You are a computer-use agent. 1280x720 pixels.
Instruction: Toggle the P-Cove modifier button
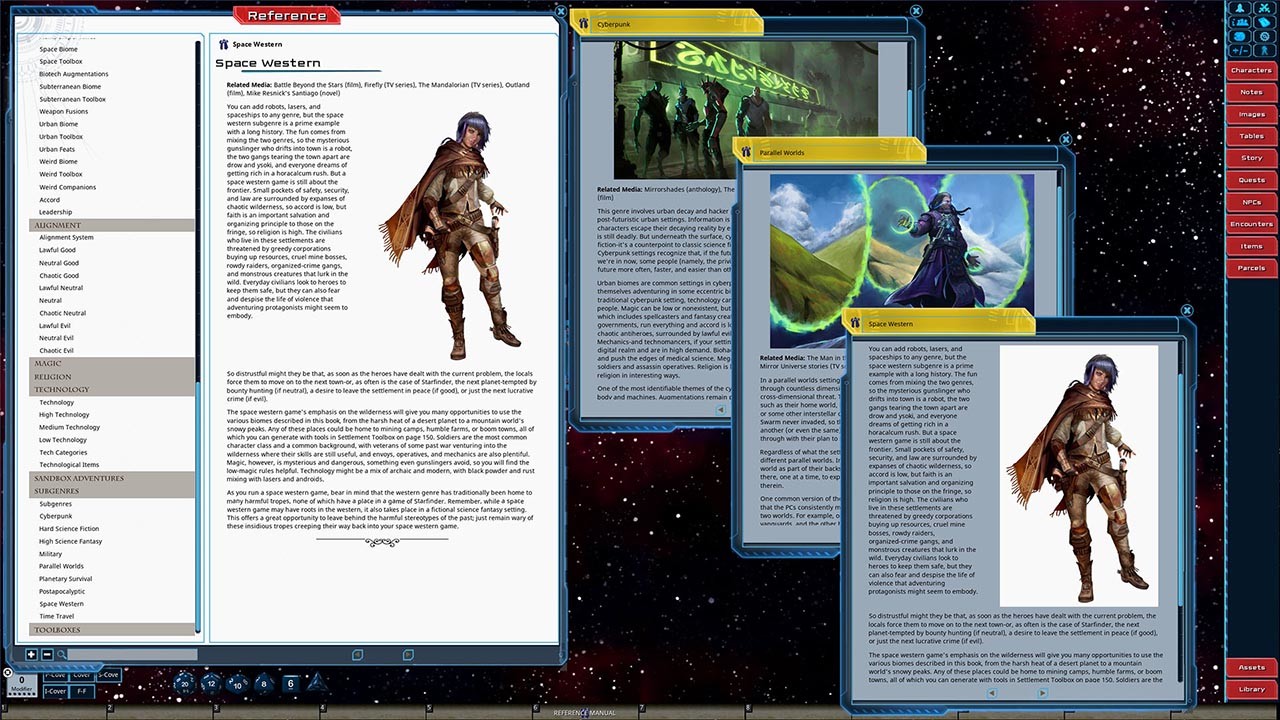pyautogui.click(x=55, y=674)
